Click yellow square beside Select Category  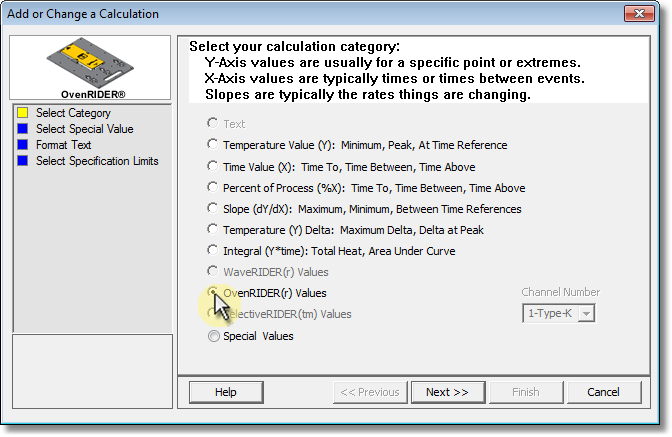pyautogui.click(x=22, y=113)
